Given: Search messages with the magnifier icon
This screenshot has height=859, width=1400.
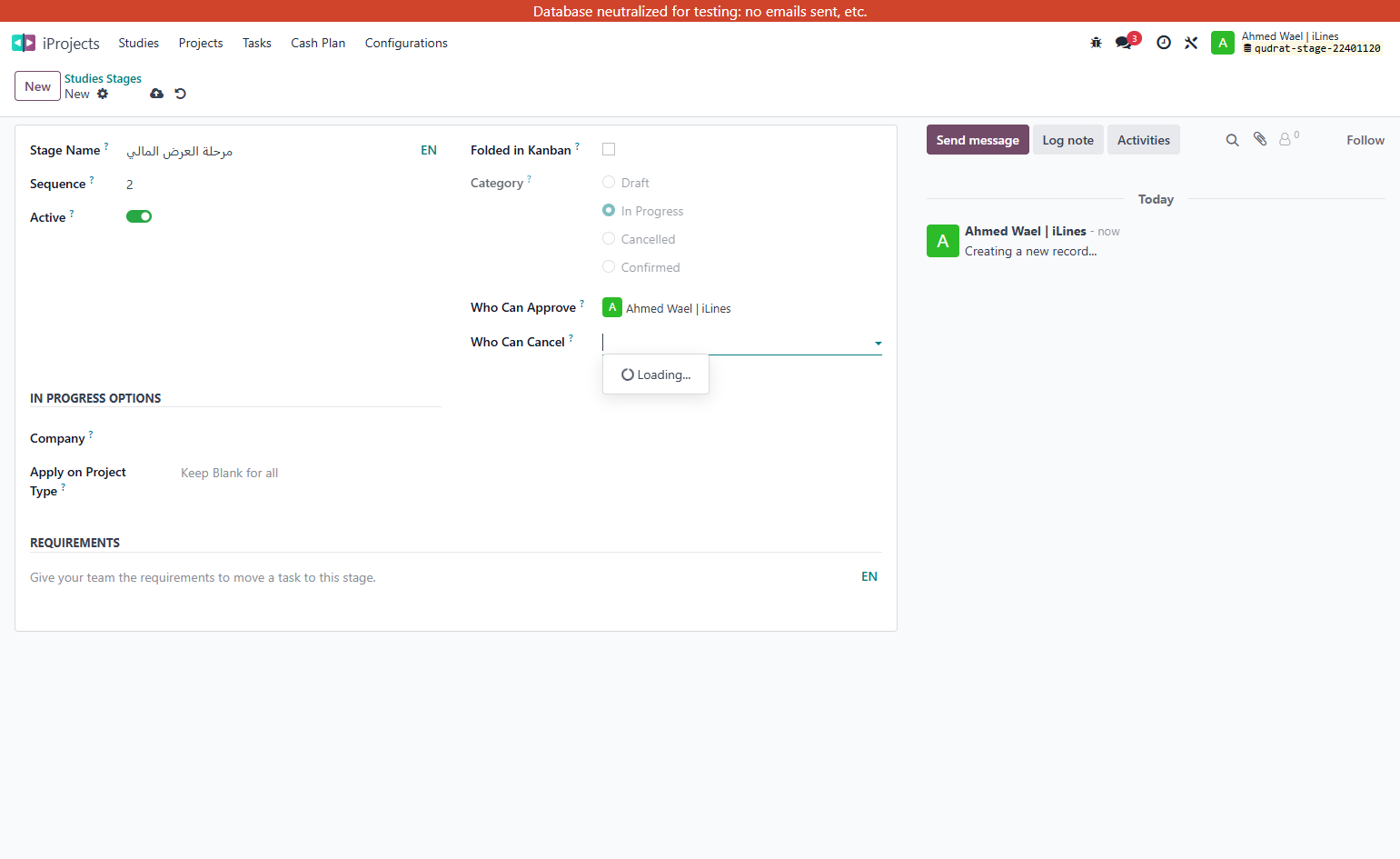Looking at the screenshot, I should (x=1232, y=140).
